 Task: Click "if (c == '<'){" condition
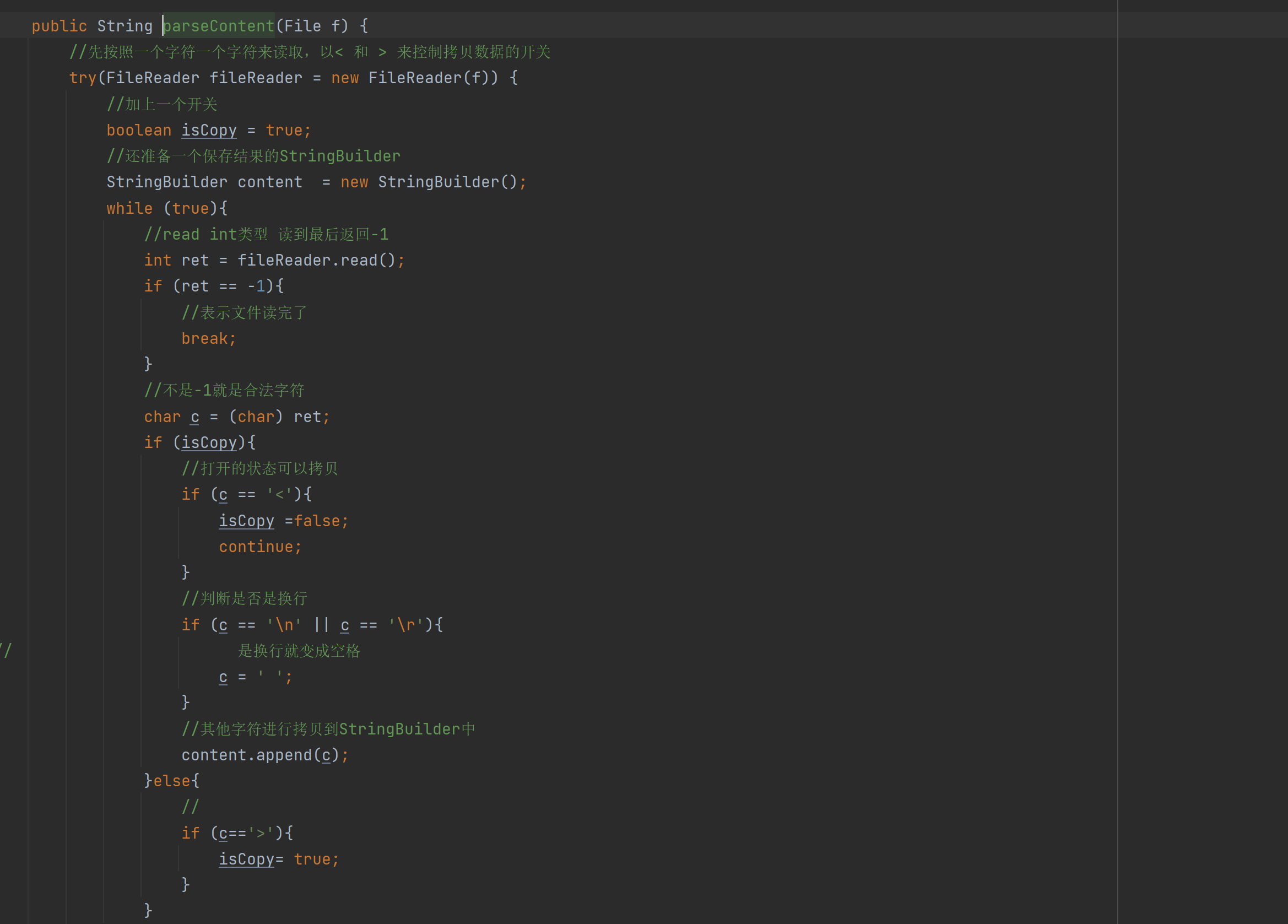pyautogui.click(x=246, y=494)
